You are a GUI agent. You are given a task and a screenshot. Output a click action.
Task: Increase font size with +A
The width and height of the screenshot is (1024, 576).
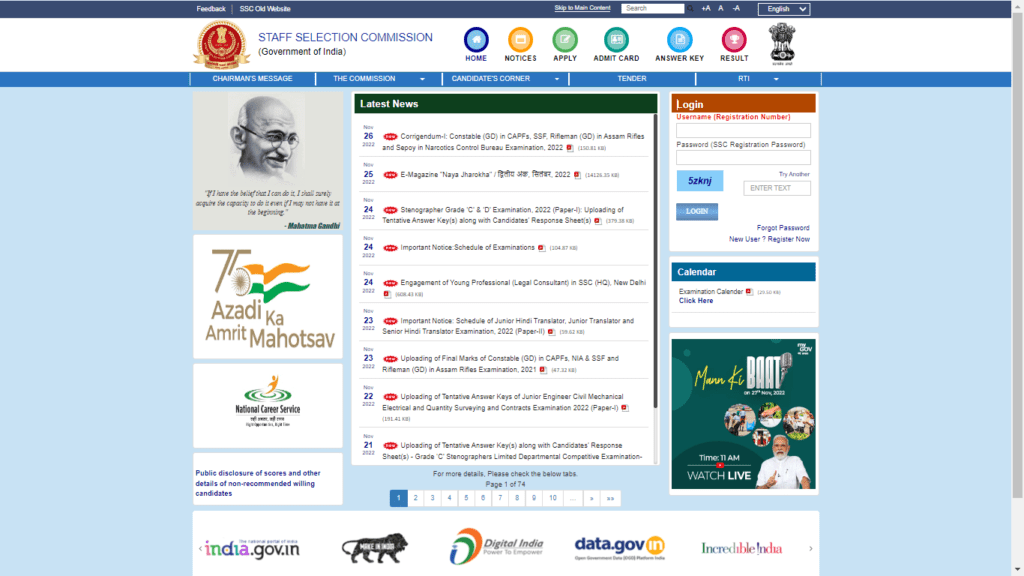[x=706, y=8]
